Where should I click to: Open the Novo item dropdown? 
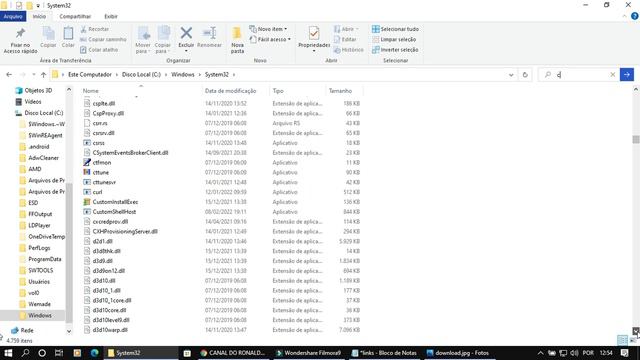click(268, 29)
